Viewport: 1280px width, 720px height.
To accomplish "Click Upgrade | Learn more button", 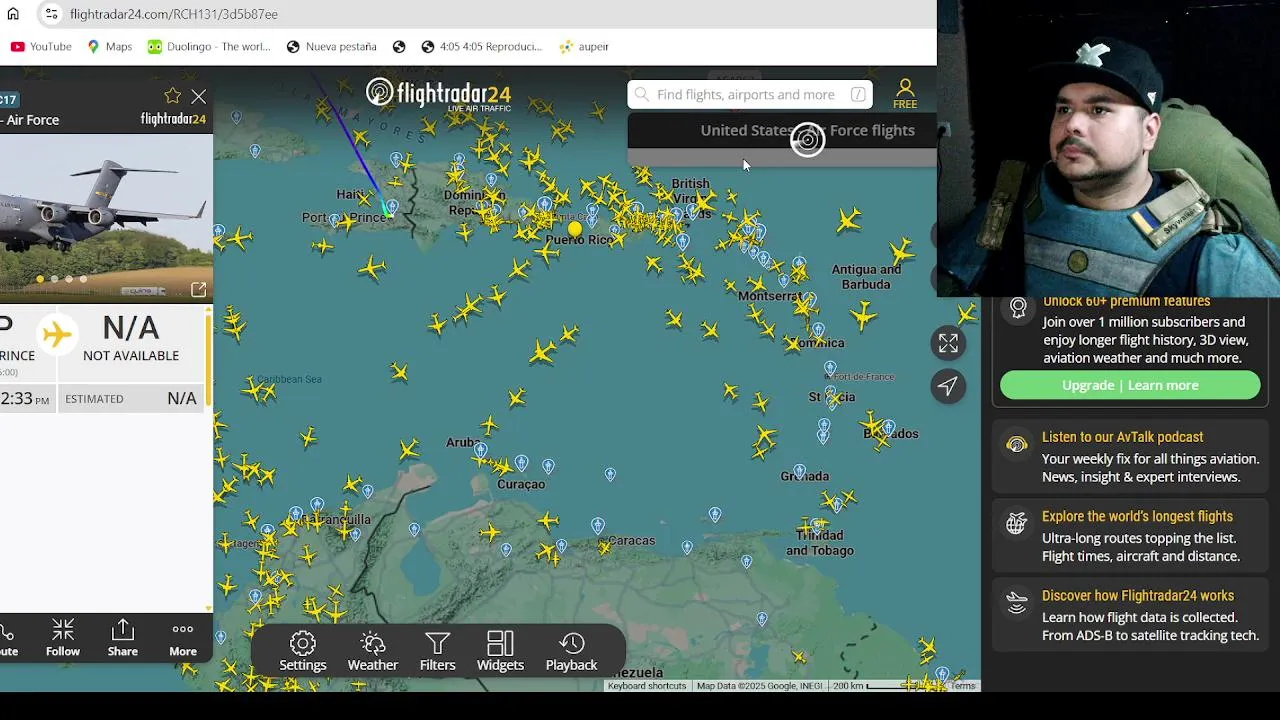I will pyautogui.click(x=1130, y=385).
